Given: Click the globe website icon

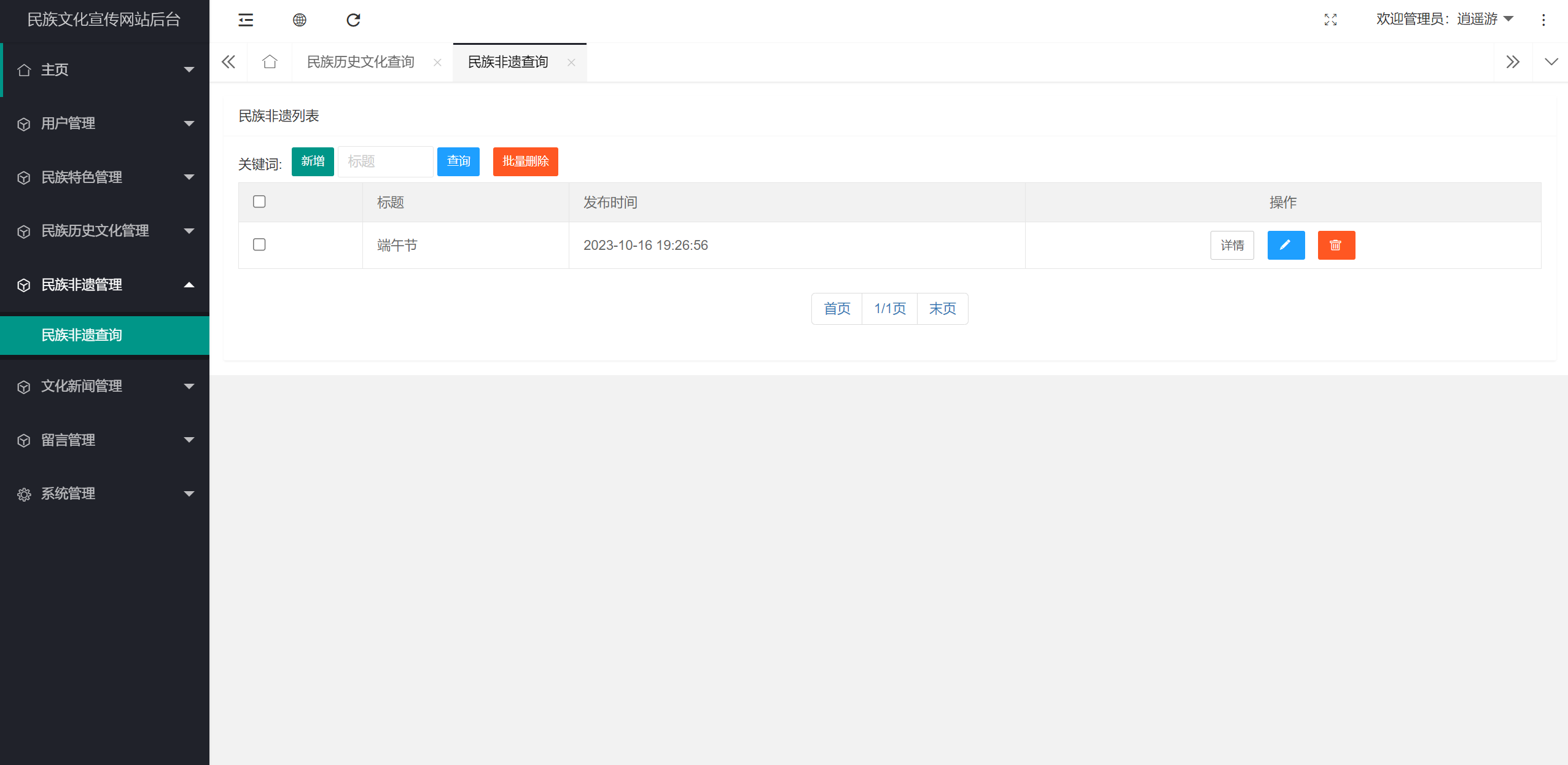Looking at the screenshot, I should click(x=299, y=20).
